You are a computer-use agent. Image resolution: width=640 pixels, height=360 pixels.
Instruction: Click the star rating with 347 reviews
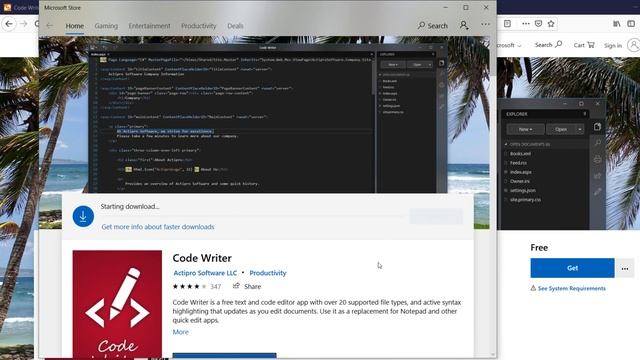pos(197,287)
